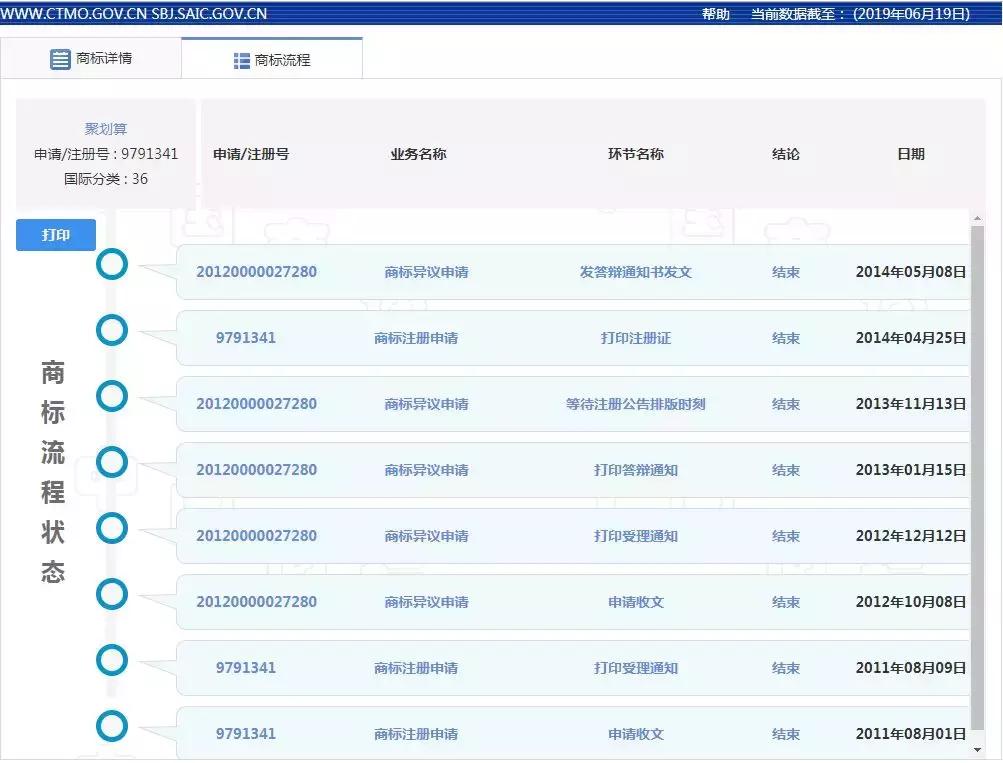Screen dimensions: 1003x763
Task: Click the timeline circle next to the 2011年08月01日 申请收文 entry
Action: click(112, 727)
